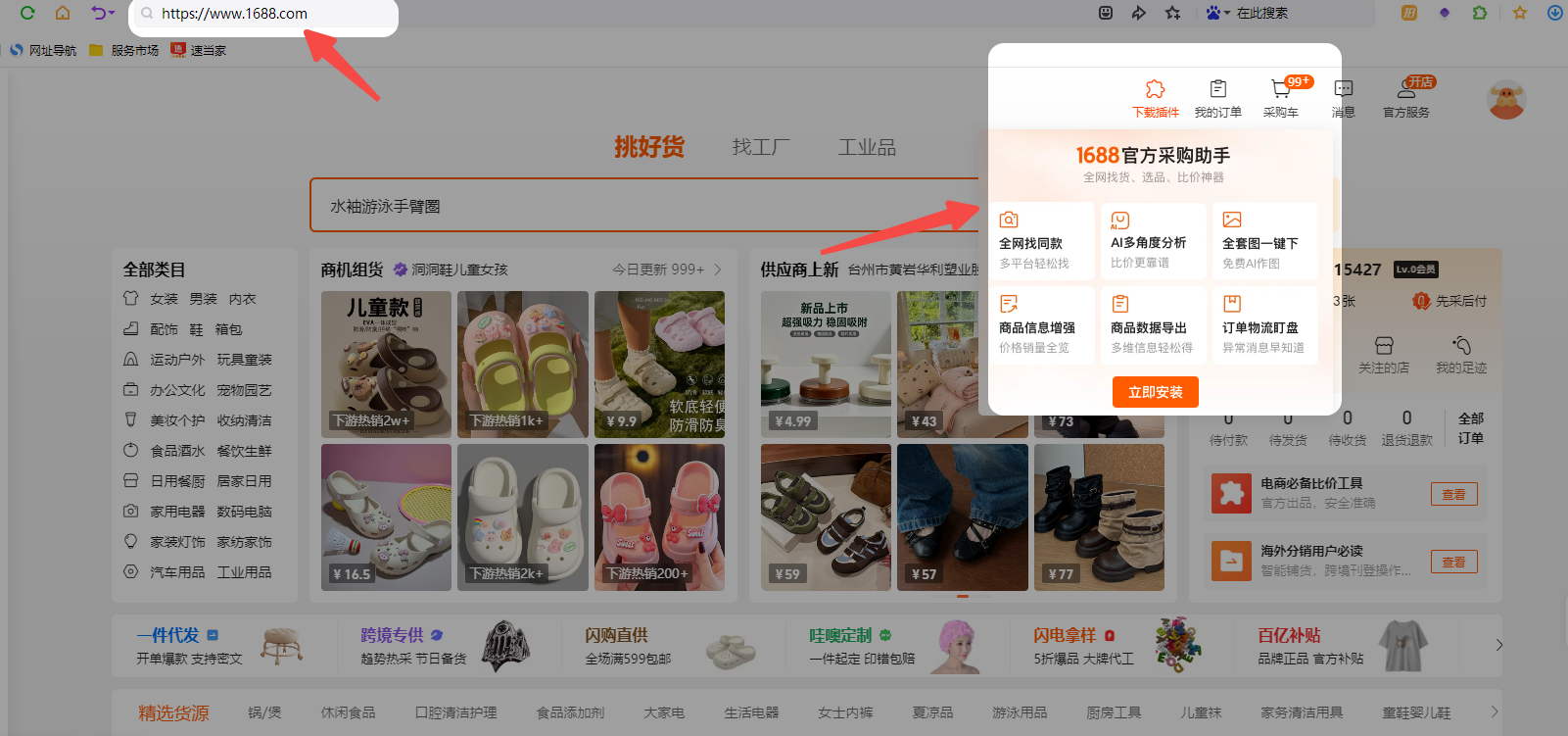The image size is (1568, 736).
Task: Open the 汽车用品 category link
Action: click(177, 572)
